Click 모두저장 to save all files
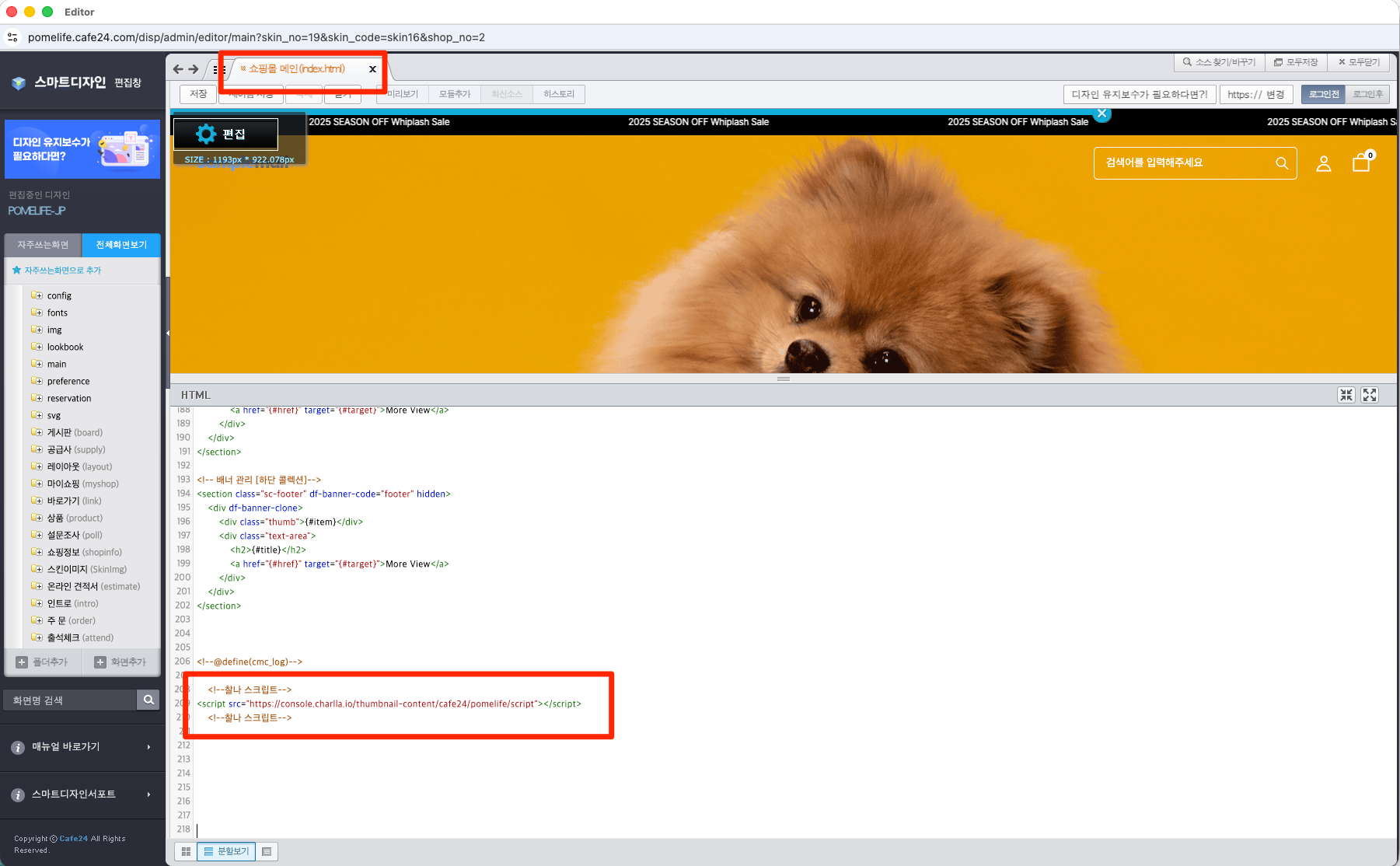The width and height of the screenshot is (1400, 866). [1296, 62]
